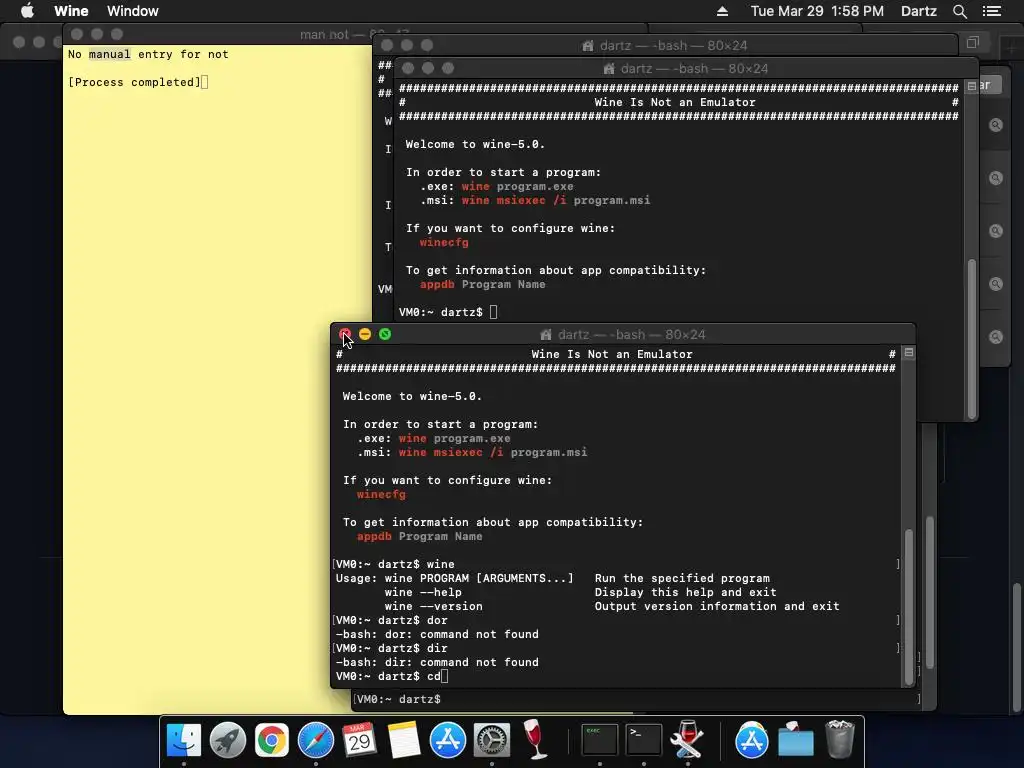Image resolution: width=1024 pixels, height=768 pixels.
Task: Click the front bash window scrollbar
Action: pyautogui.click(x=908, y=606)
